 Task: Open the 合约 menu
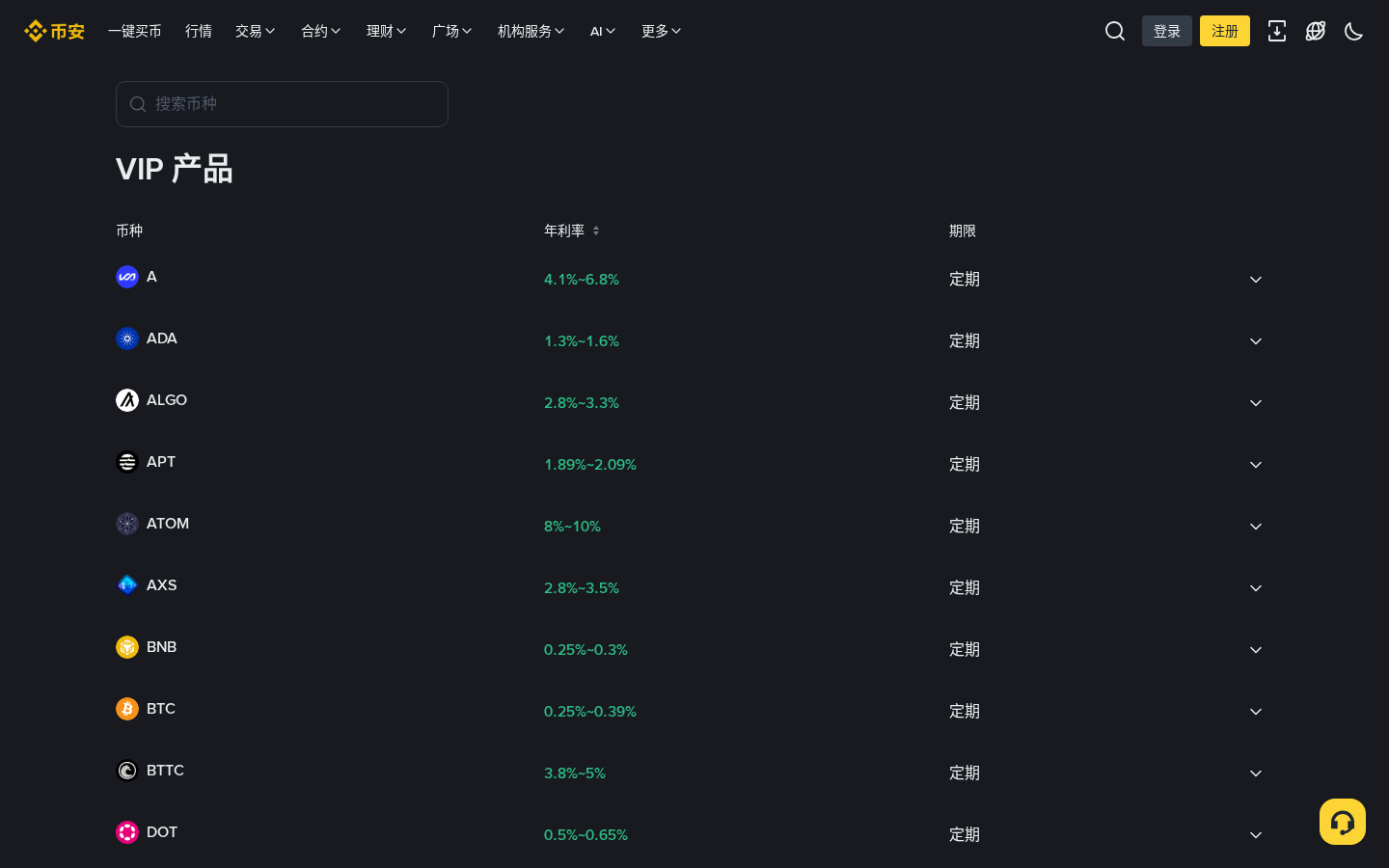(321, 31)
